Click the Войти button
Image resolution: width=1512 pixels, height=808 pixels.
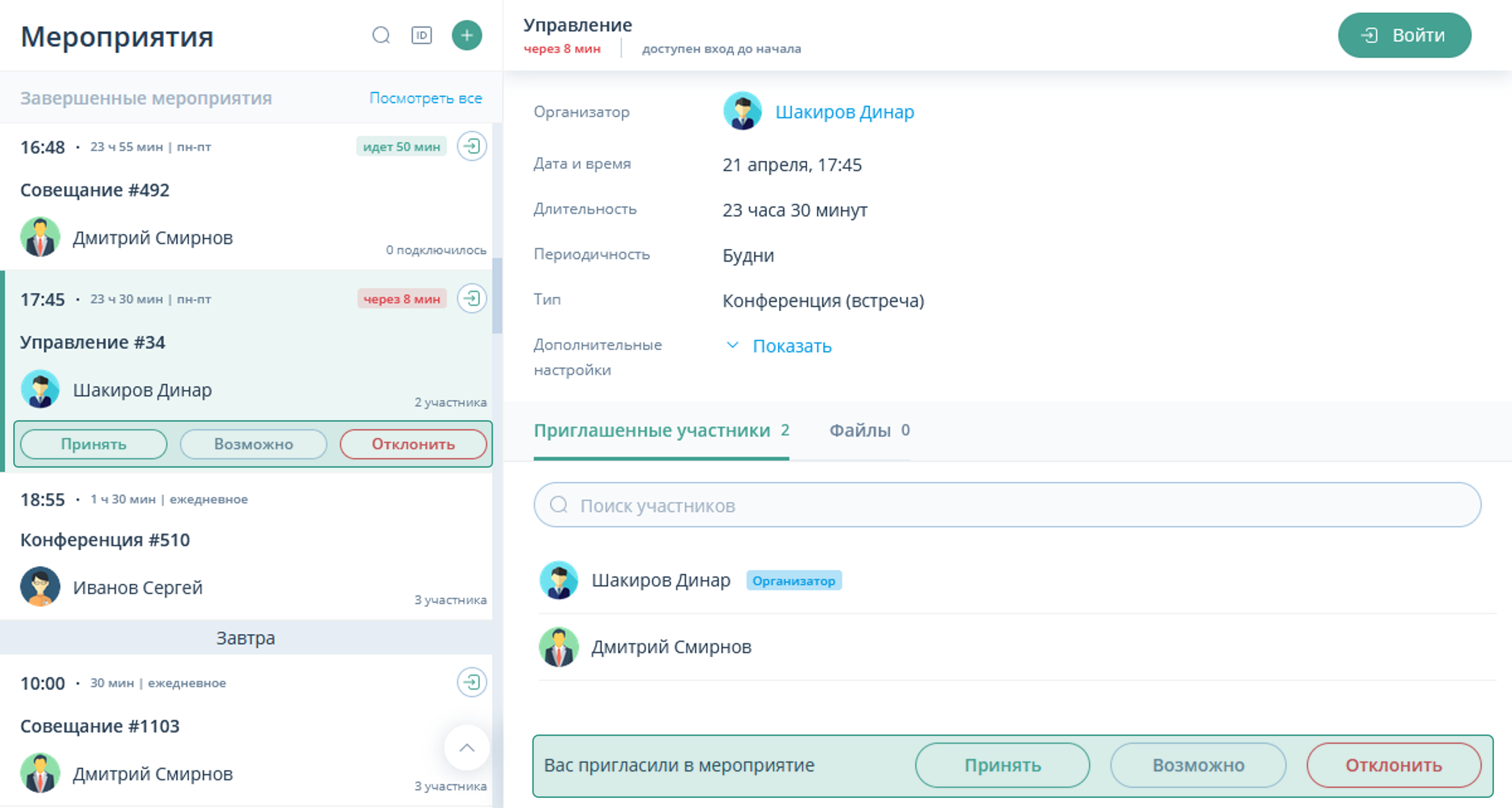tap(1404, 35)
